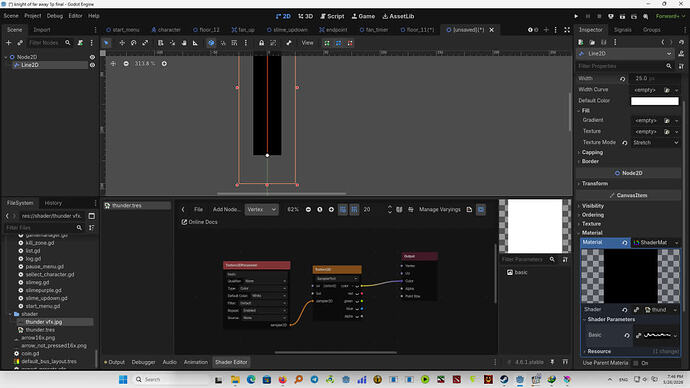
Task: Open the skeleton bone options icon
Action: point(289,43)
